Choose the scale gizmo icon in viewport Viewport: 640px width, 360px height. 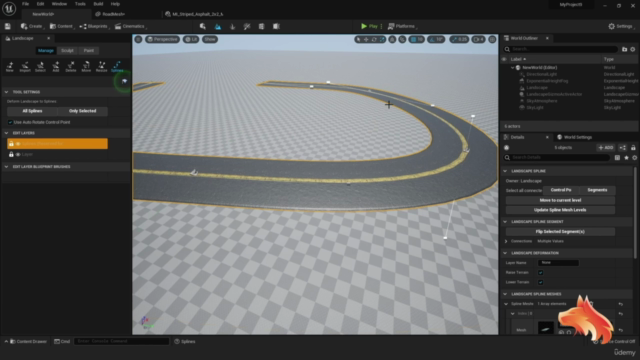382,39
